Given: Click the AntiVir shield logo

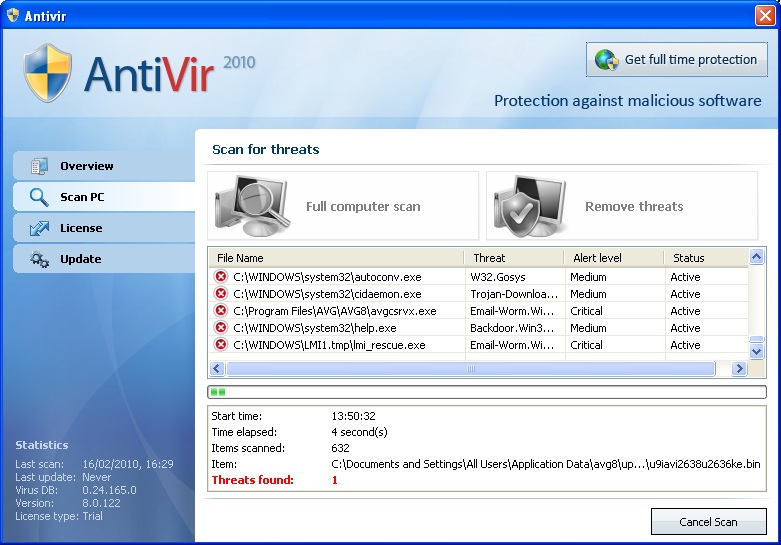Looking at the screenshot, I should [47, 73].
